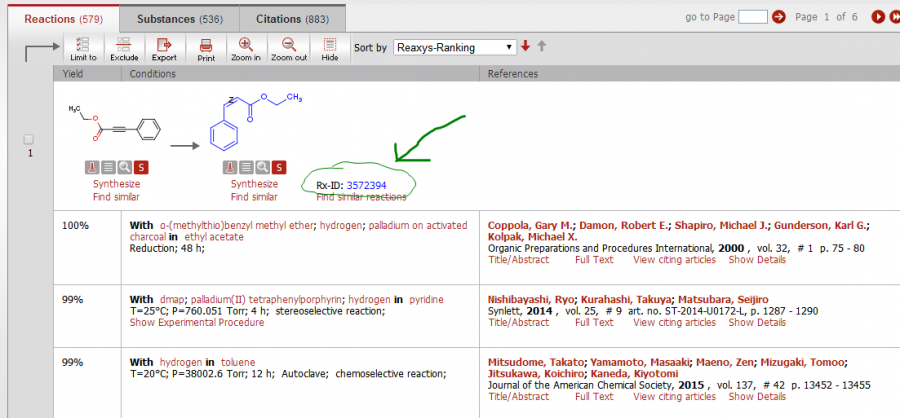Open the pyridine solvent link

click(x=426, y=300)
